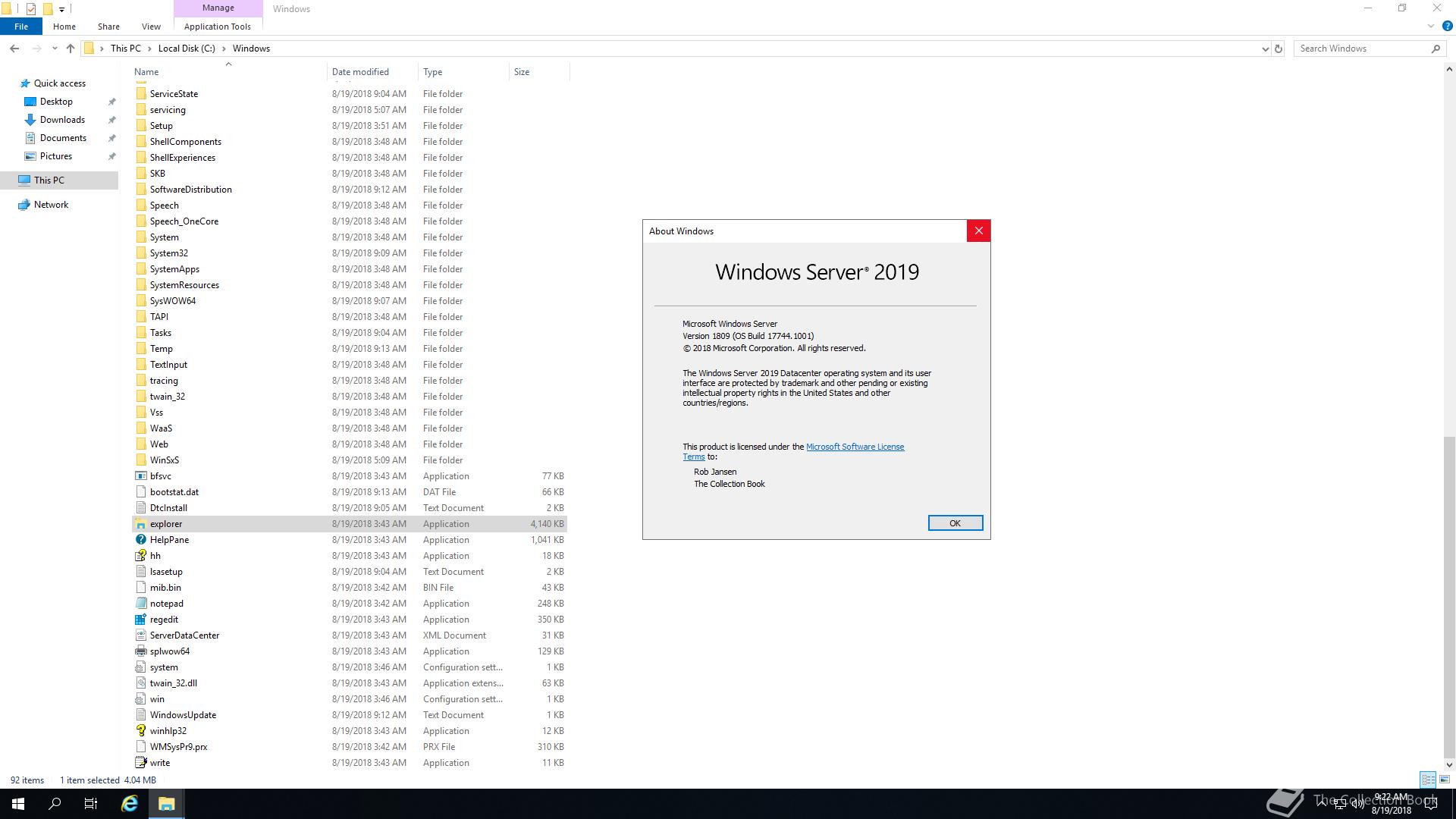This screenshot has width=1456, height=819.
Task: Click File Explorer taskbar button
Action: tap(166, 804)
